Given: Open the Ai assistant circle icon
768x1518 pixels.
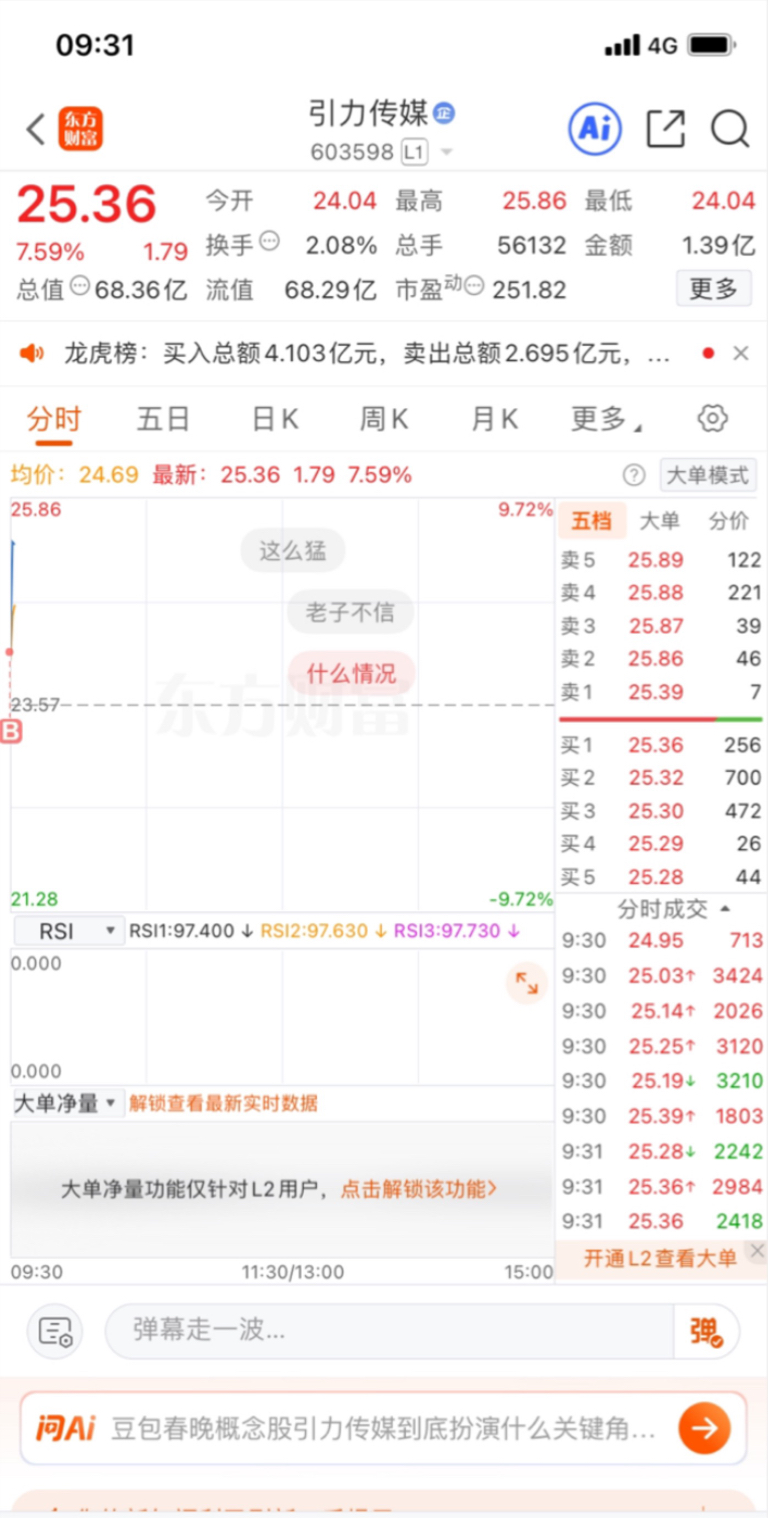Looking at the screenshot, I should [595, 128].
